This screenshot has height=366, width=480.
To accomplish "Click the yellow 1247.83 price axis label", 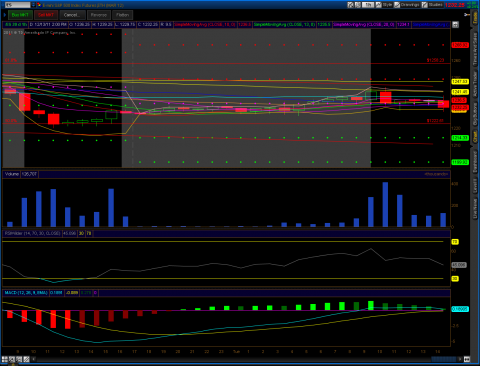I will [x=460, y=82].
